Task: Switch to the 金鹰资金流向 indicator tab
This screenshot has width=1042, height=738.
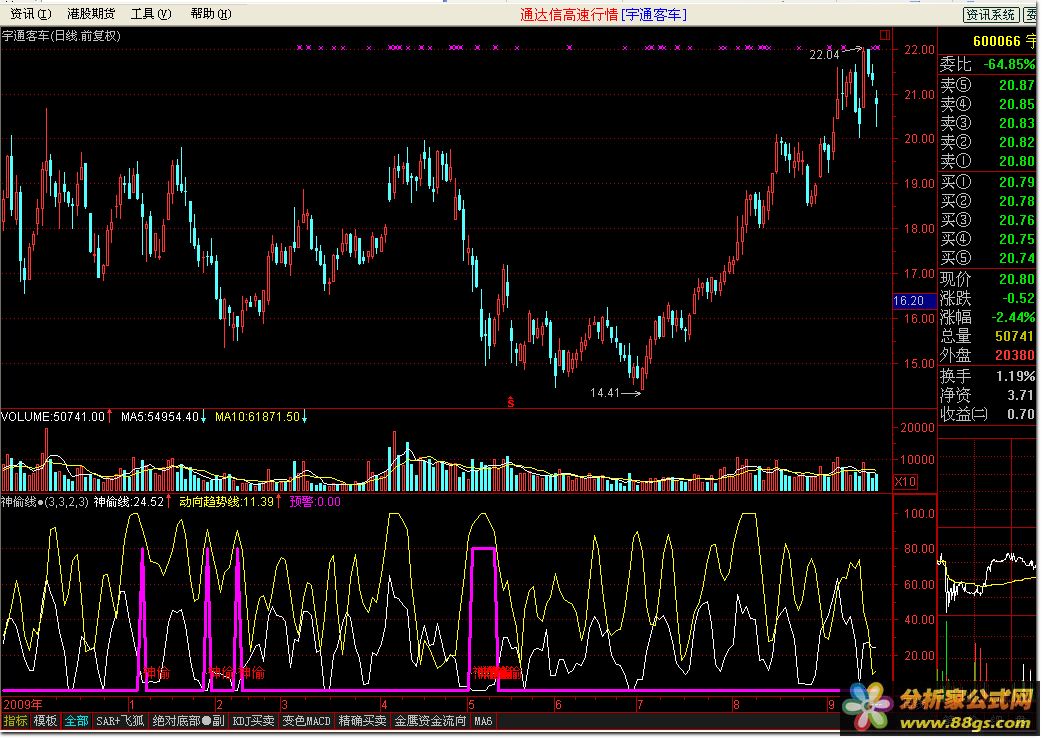Action: 431,721
